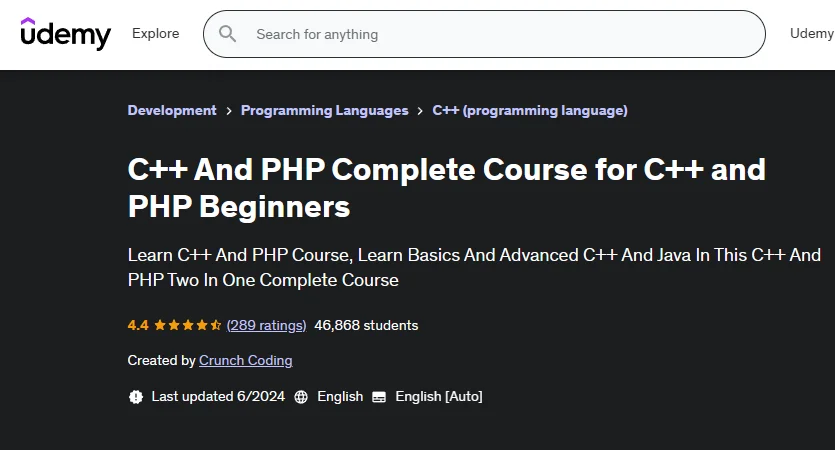This screenshot has height=450, width=835.
Task: Click the 4.4 rating score
Action: tap(138, 325)
